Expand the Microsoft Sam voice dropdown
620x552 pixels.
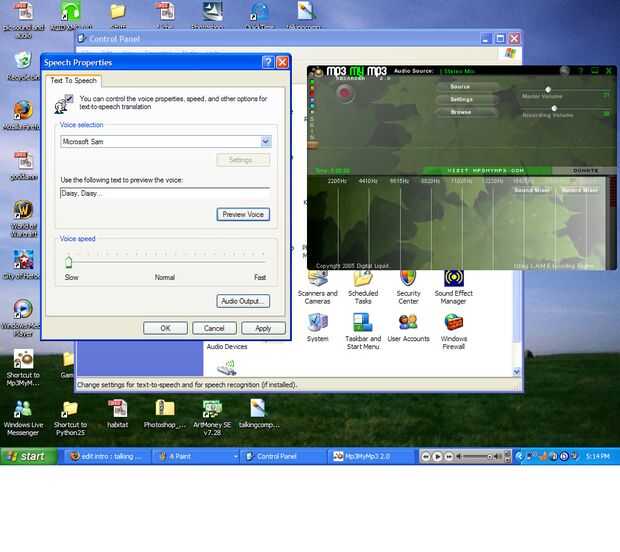coord(266,142)
